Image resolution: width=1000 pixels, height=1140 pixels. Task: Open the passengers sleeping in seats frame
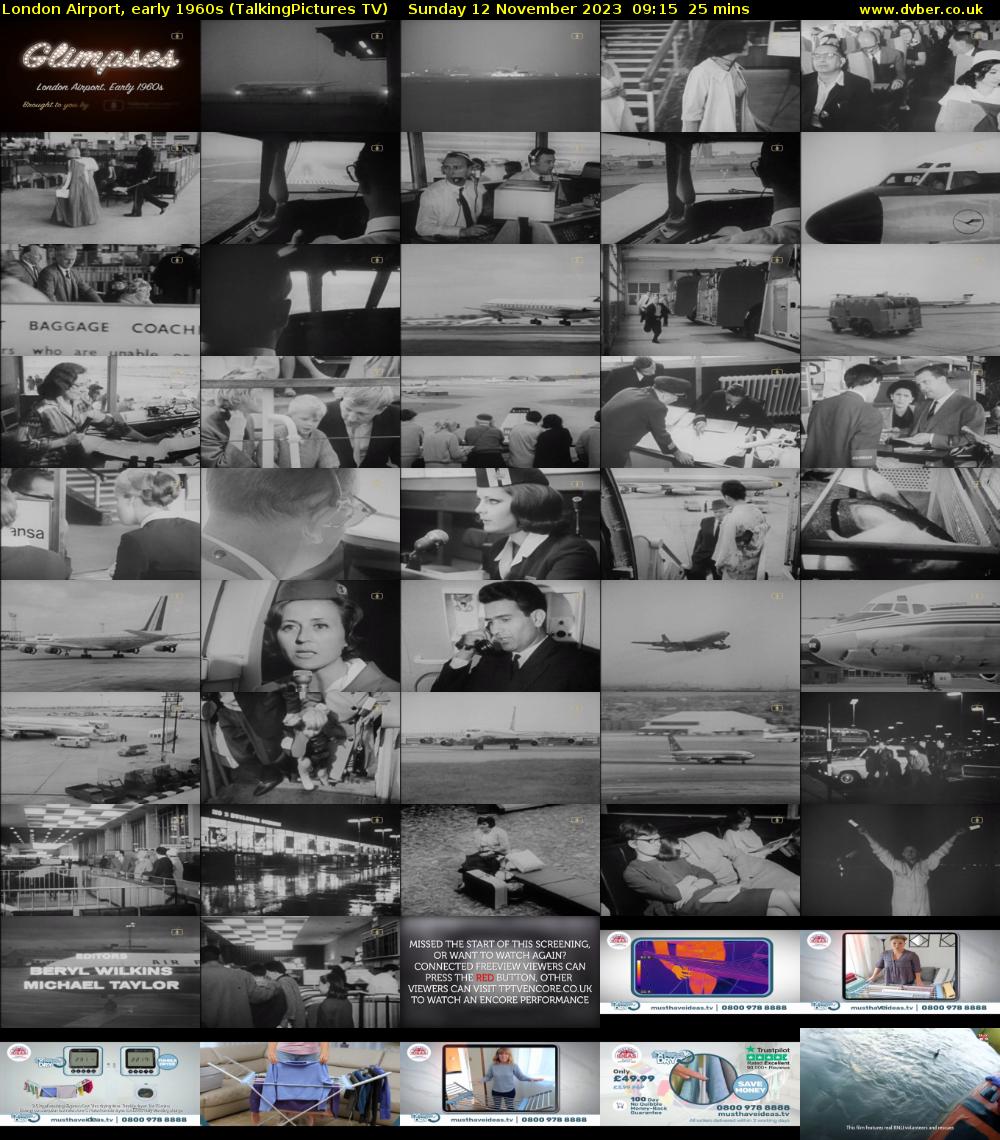(x=700, y=859)
